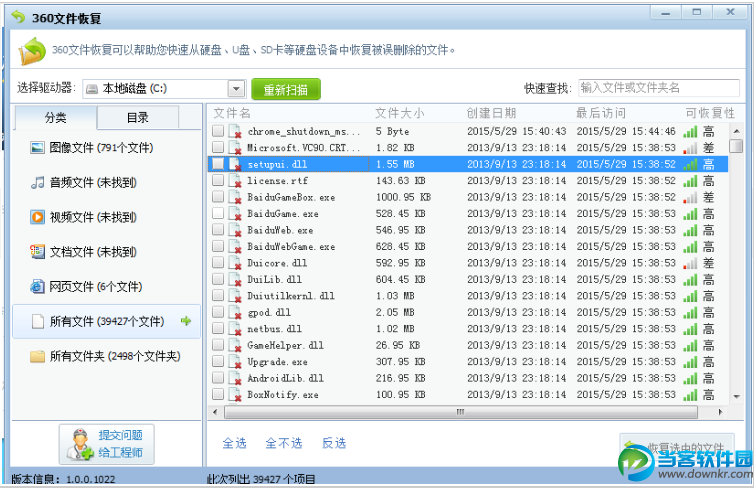Image resolution: width=754 pixels, height=488 pixels.
Task: Click the horizontal scrollbar right arrow
Action: coord(720,412)
